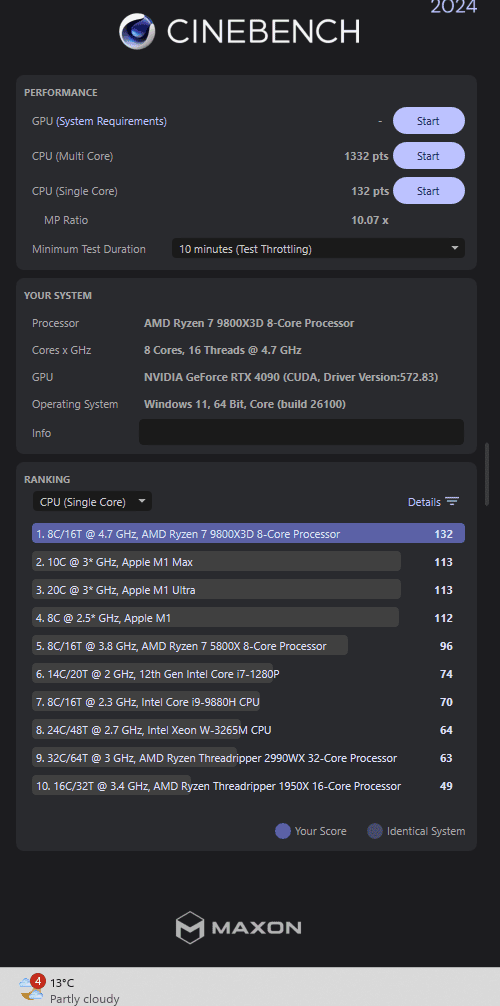500x1006 pixels.
Task: Click the MP Ratio value 10.07 x
Action: pos(370,220)
